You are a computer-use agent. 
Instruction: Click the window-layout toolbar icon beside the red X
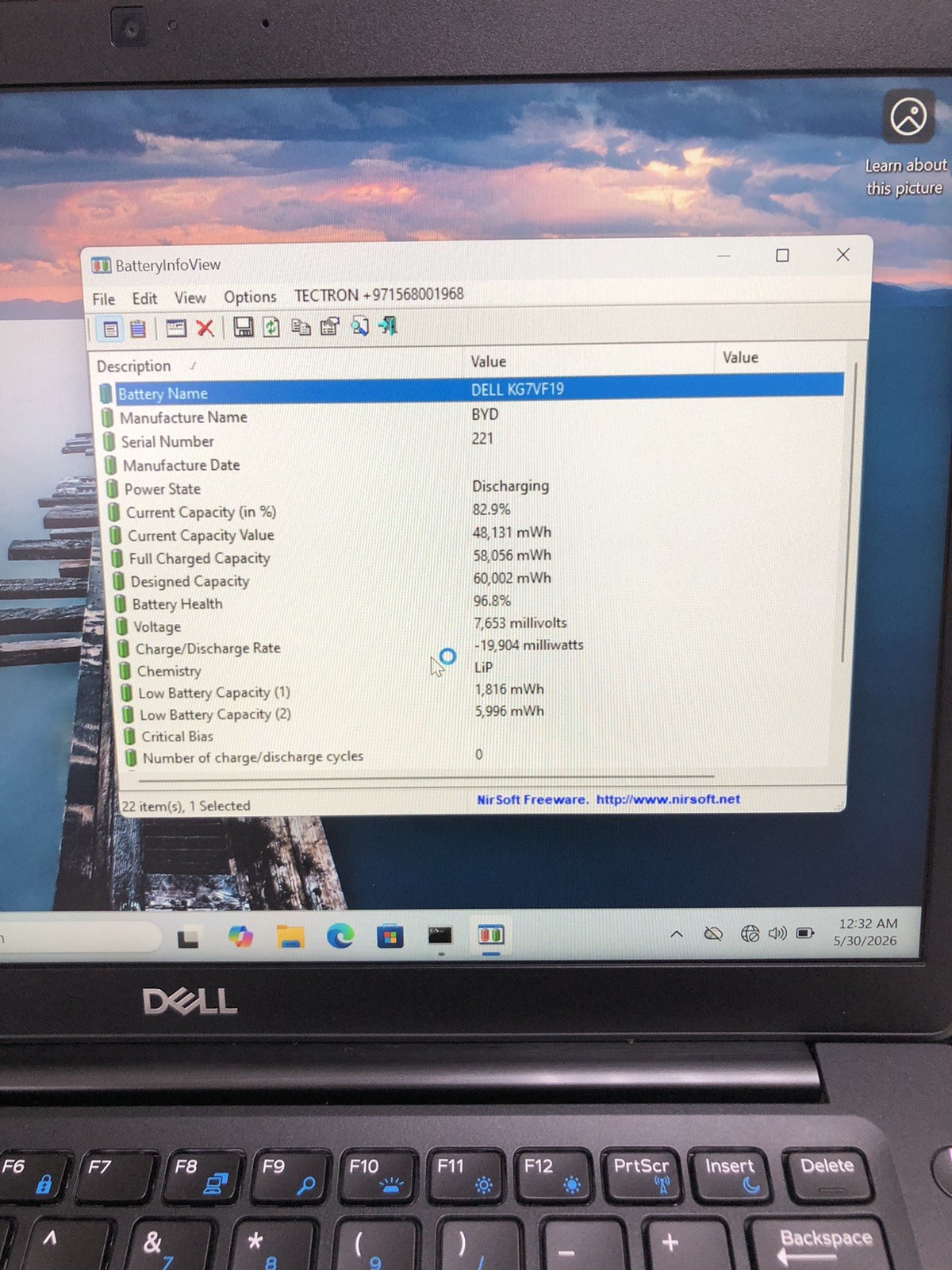[x=176, y=328]
